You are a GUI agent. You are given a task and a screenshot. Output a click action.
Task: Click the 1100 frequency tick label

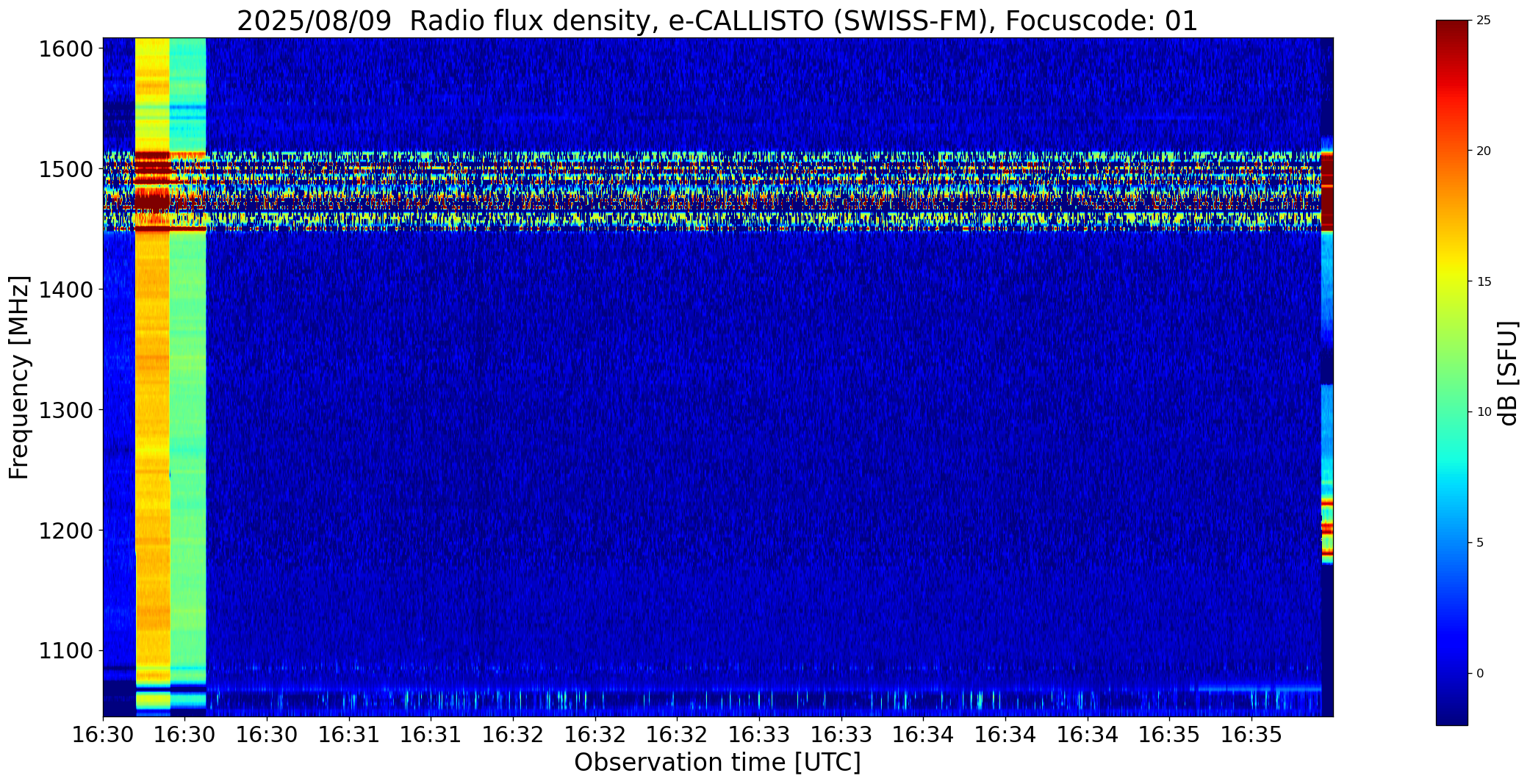(65, 651)
